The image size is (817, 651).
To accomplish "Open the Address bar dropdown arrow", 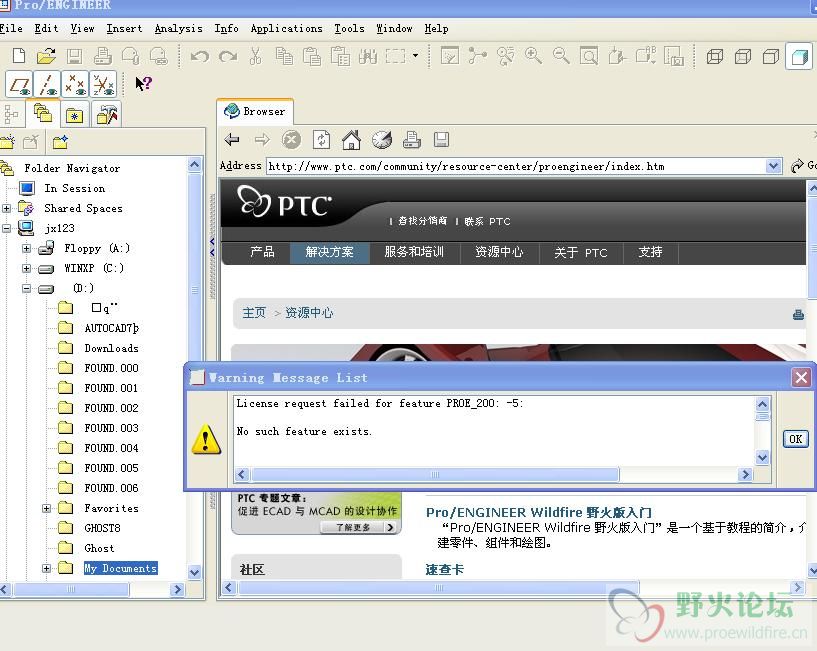I will 774,166.
